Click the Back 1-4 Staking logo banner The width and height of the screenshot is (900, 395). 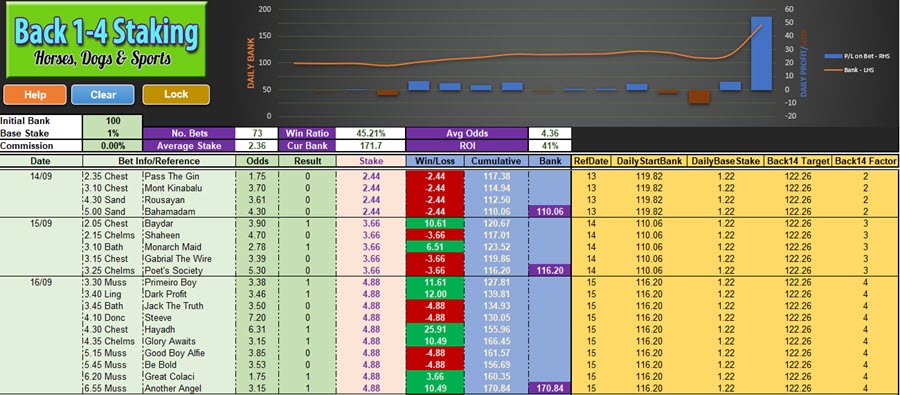(x=107, y=40)
